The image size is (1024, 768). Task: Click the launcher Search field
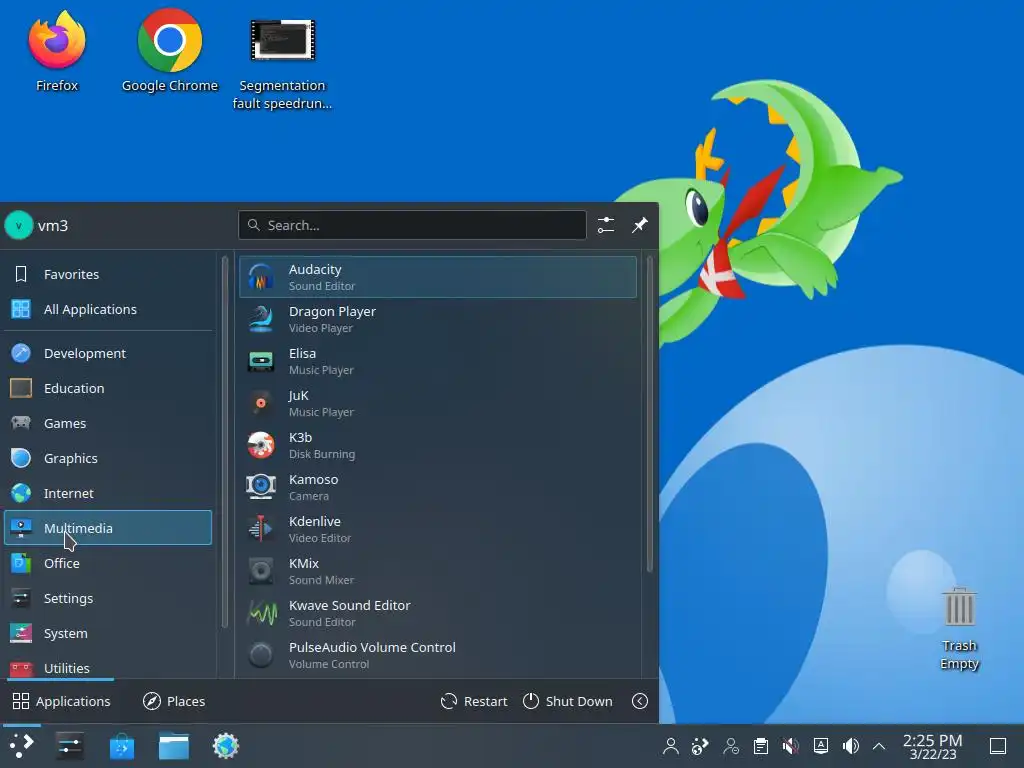[x=412, y=225]
